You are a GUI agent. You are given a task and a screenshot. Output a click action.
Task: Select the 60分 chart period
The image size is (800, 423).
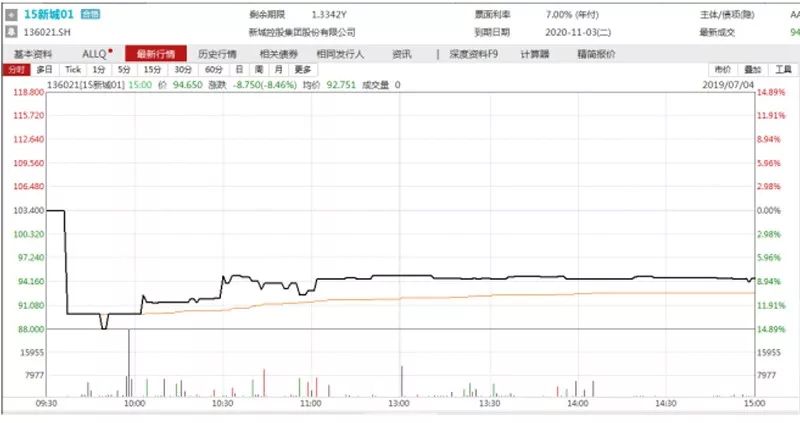(214, 69)
